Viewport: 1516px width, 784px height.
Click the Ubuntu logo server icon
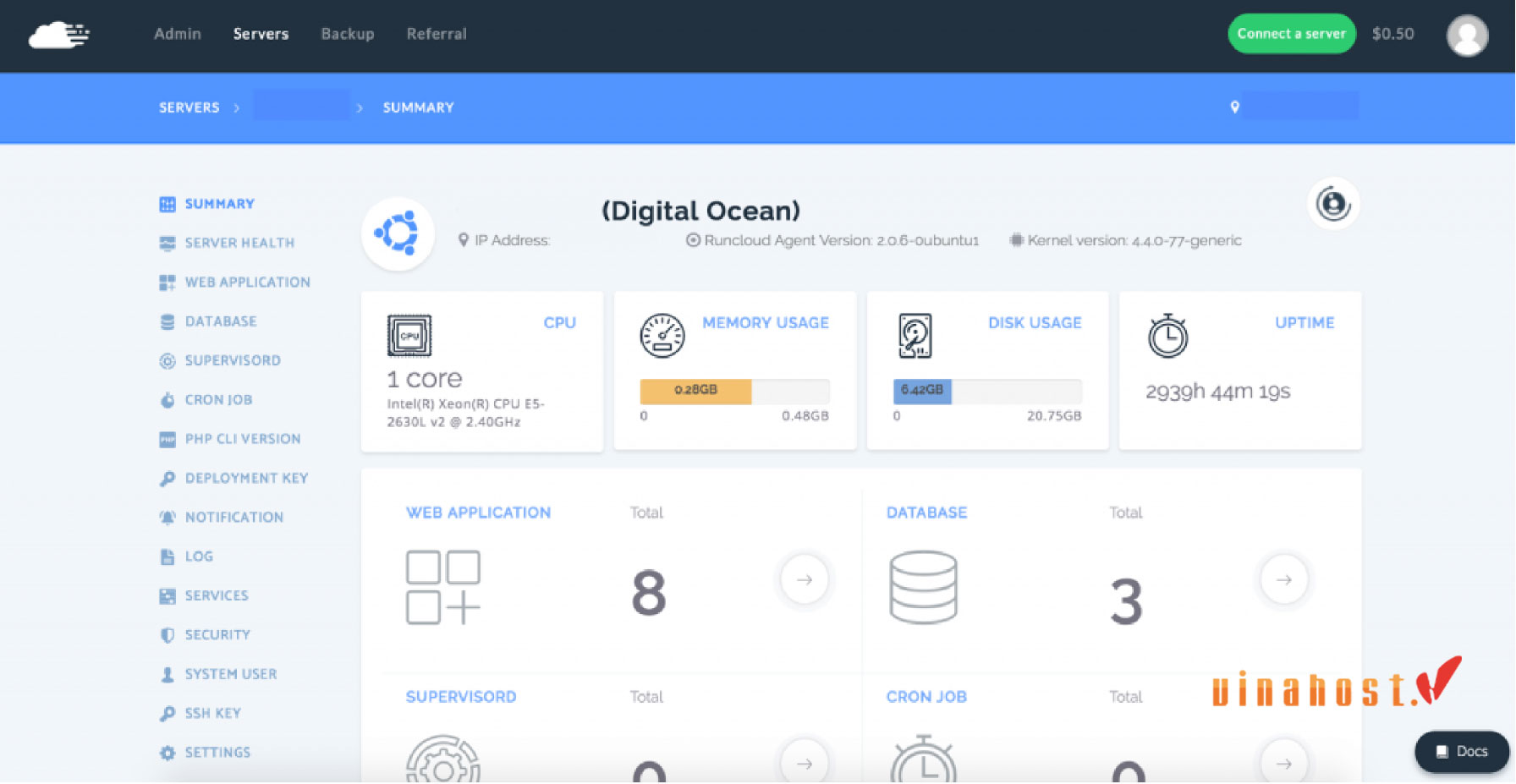(x=398, y=233)
